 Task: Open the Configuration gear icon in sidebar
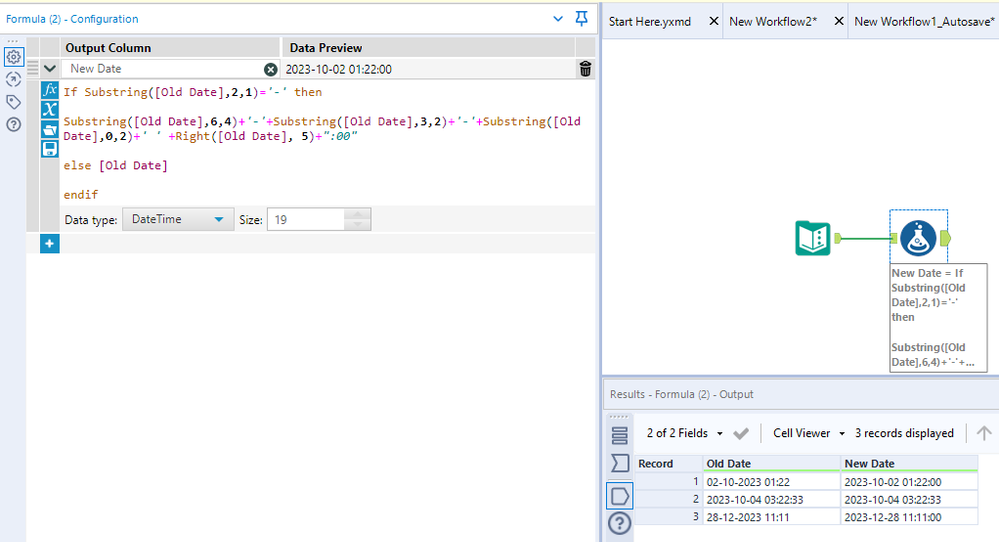13,57
